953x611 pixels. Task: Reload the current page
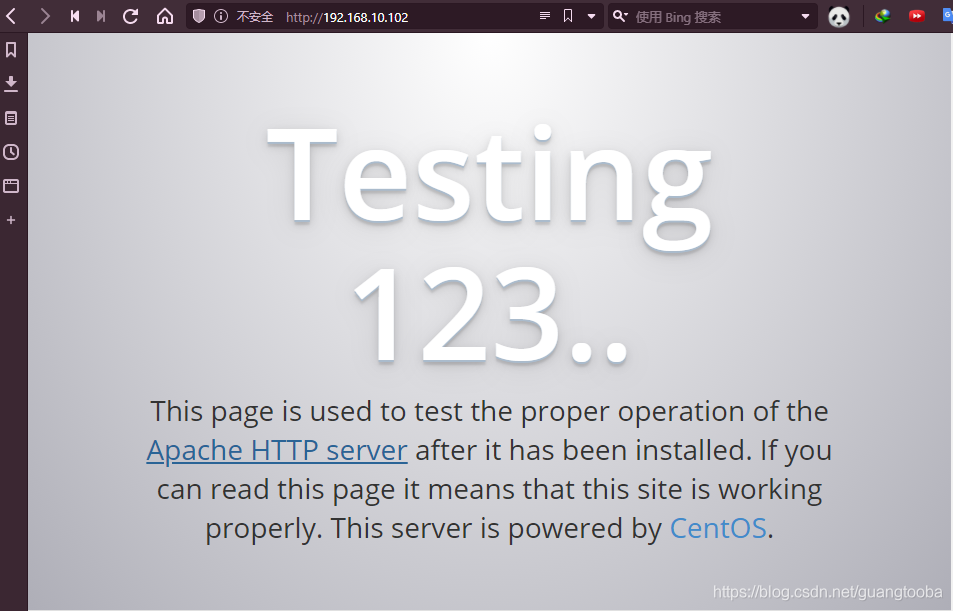131,16
